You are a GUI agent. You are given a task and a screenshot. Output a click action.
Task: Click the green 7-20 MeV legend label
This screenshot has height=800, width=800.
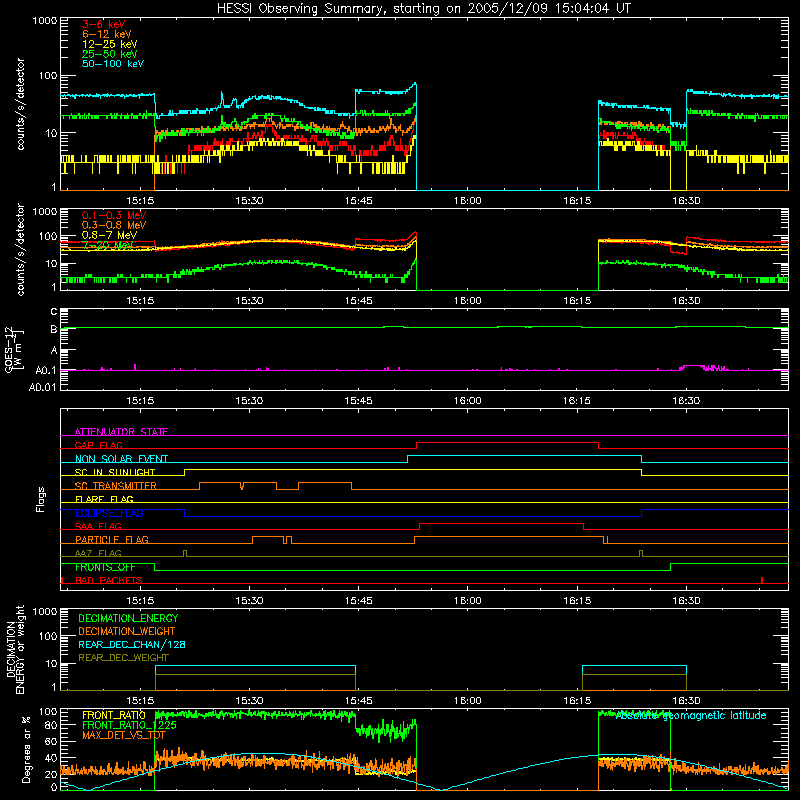108,245
